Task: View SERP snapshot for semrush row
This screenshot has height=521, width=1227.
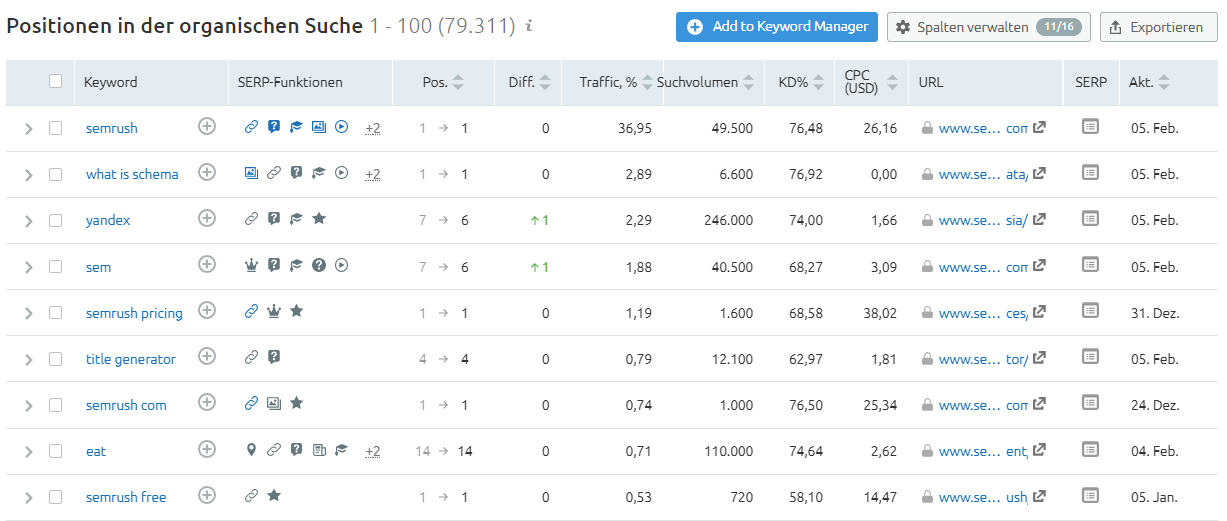Action: 1090,127
